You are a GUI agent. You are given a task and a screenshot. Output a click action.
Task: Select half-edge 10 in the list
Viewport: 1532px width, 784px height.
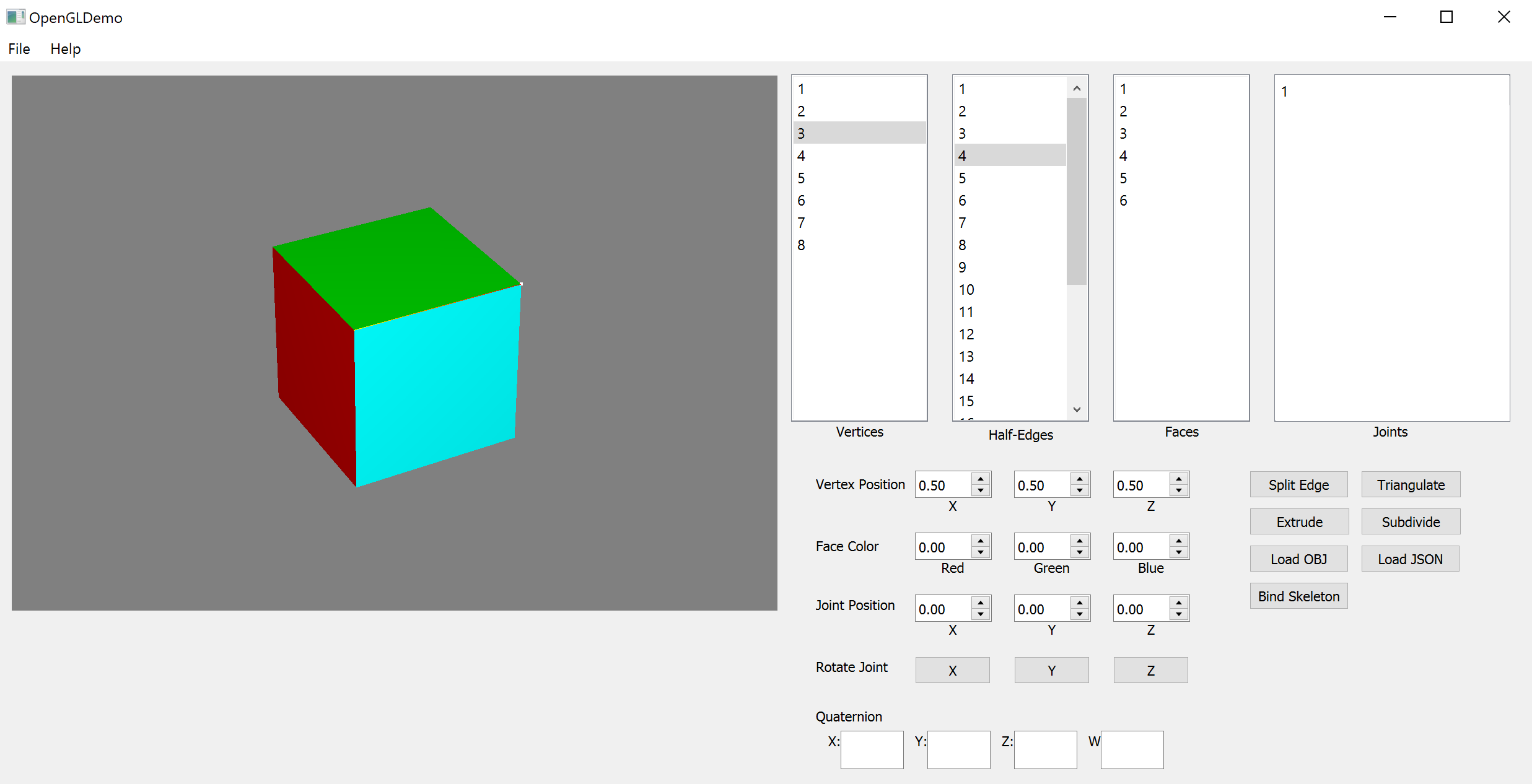coord(966,290)
